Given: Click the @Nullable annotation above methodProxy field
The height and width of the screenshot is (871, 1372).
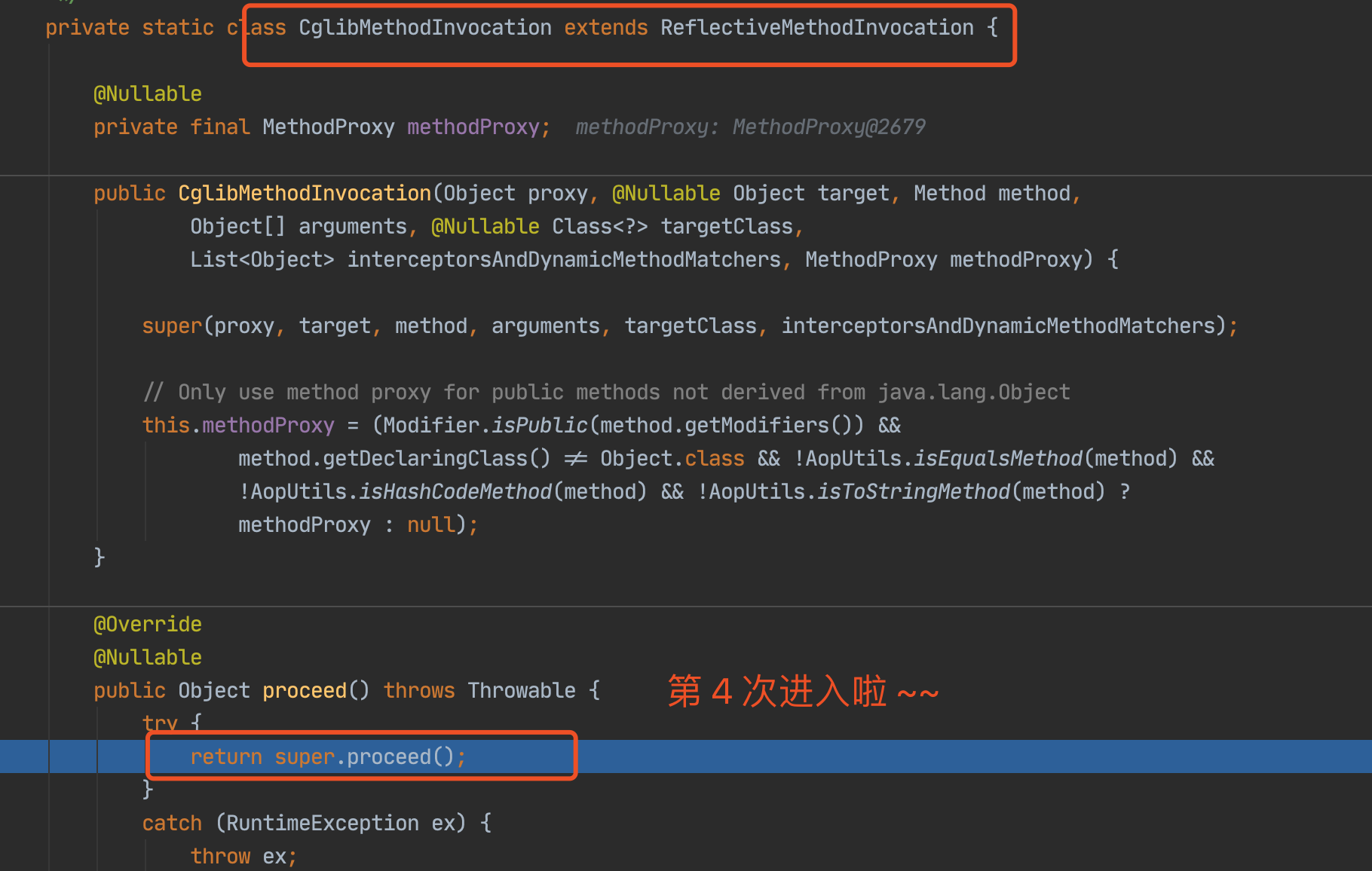Looking at the screenshot, I should pyautogui.click(x=148, y=94).
